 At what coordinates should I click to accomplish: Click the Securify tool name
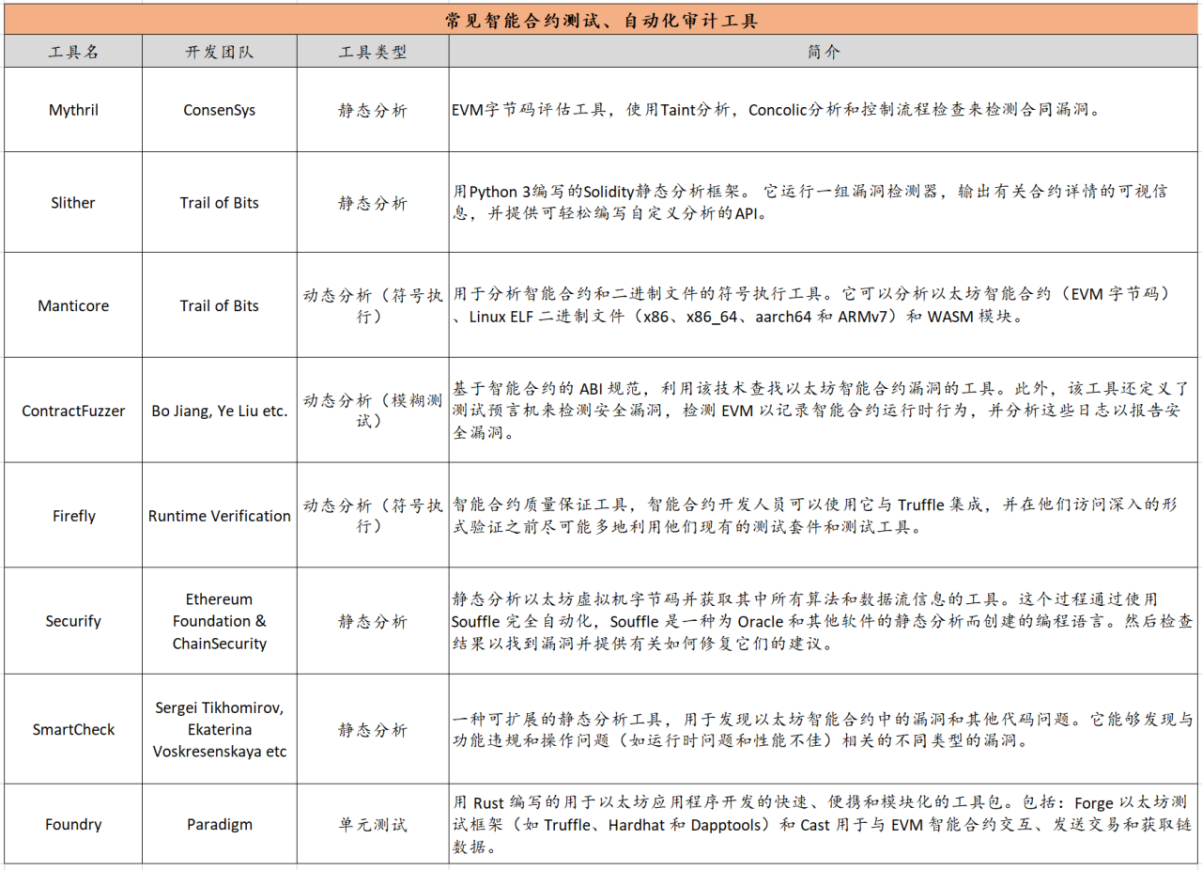71,621
